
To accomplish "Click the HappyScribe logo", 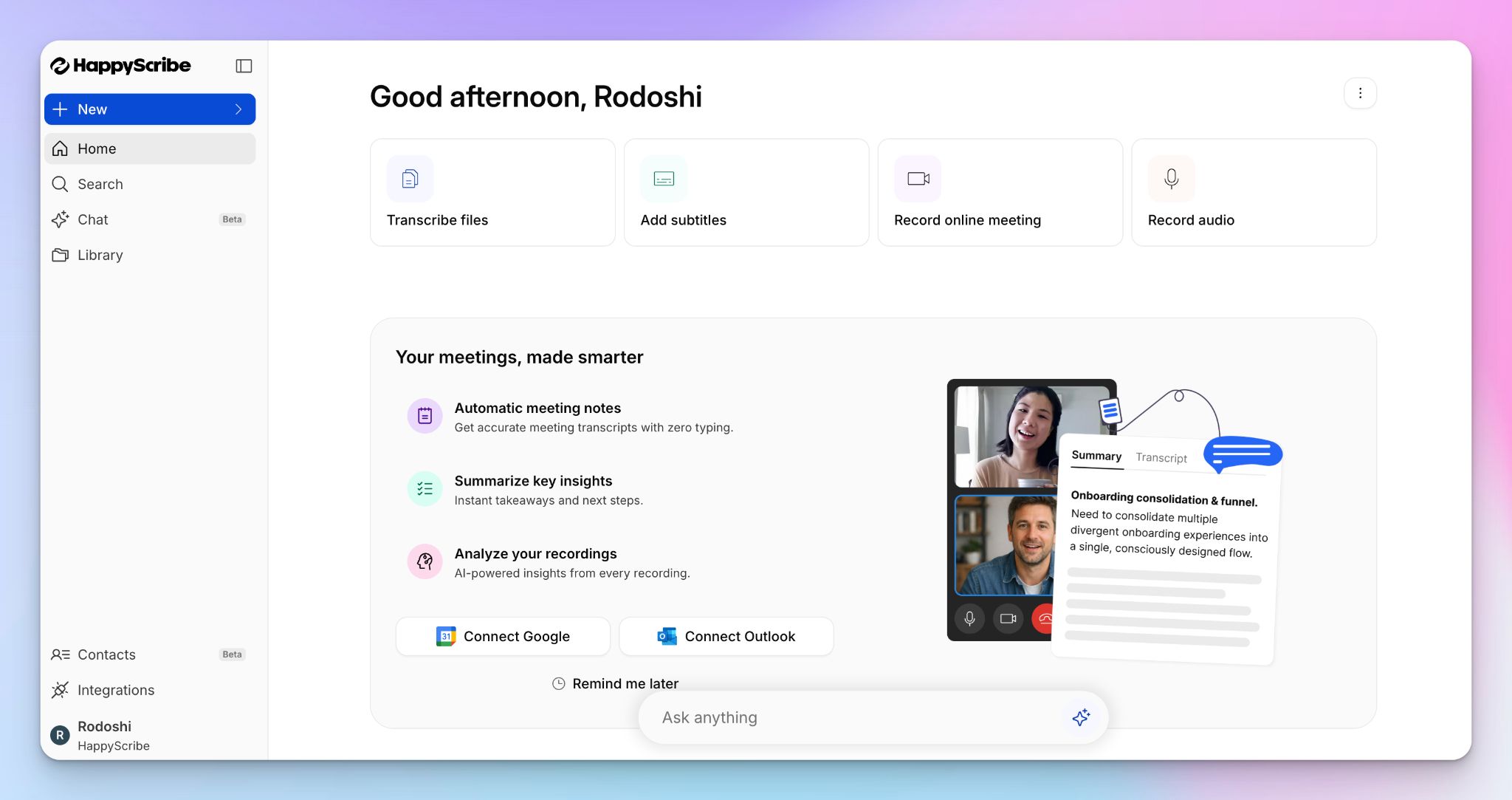I will (x=120, y=66).
